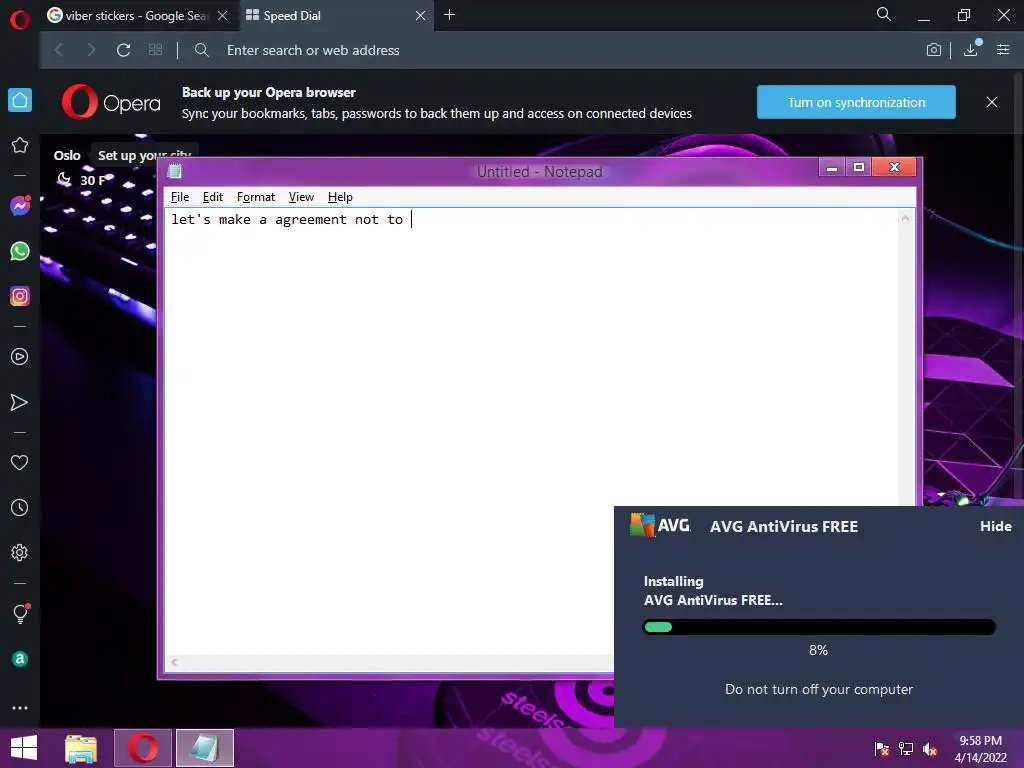Screen dimensions: 1024x768
Task: Open the Notepad File menu
Action: (180, 197)
